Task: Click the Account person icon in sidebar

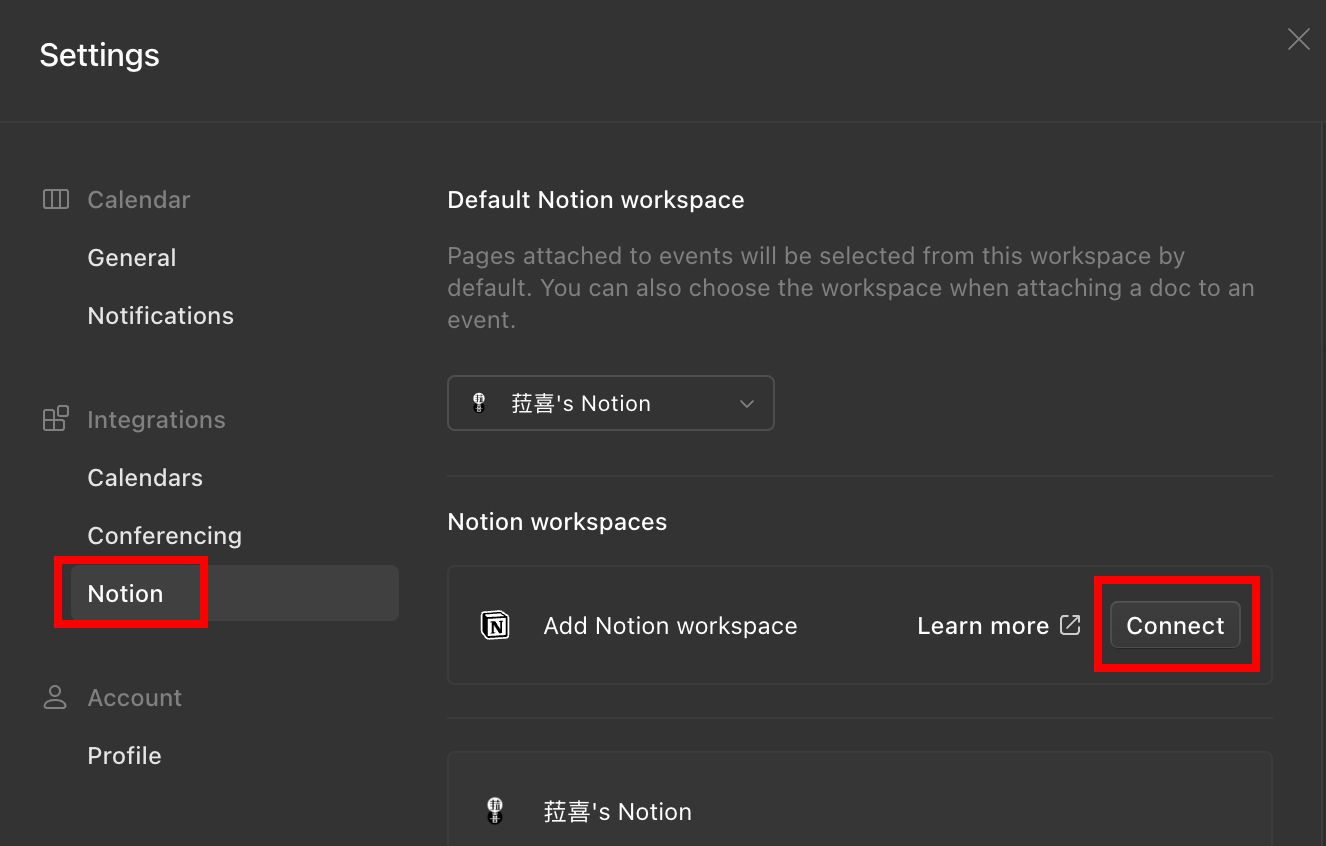Action: click(55, 697)
